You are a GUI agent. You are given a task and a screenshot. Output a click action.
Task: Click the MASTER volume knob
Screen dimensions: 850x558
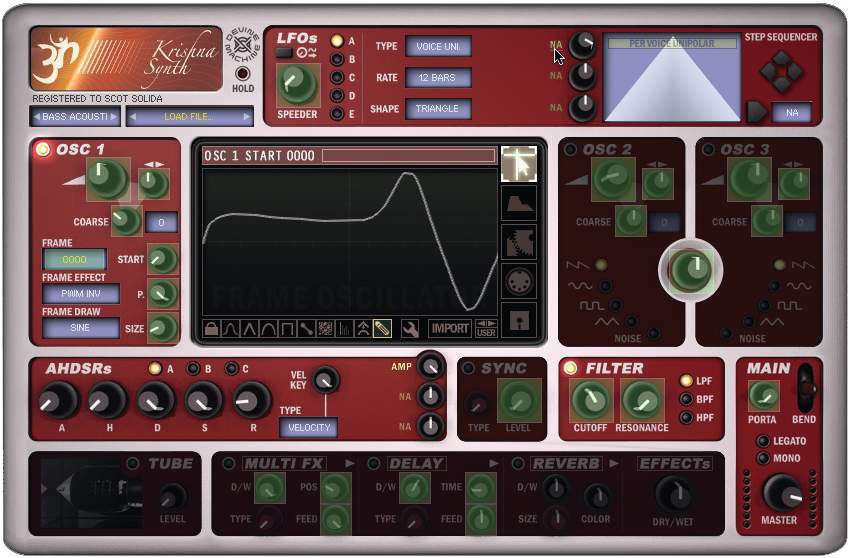click(782, 493)
